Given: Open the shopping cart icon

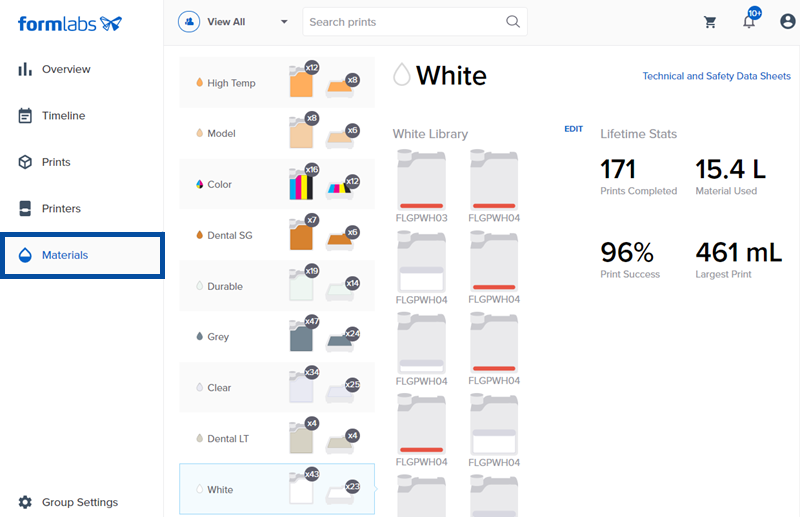Looking at the screenshot, I should coord(710,22).
